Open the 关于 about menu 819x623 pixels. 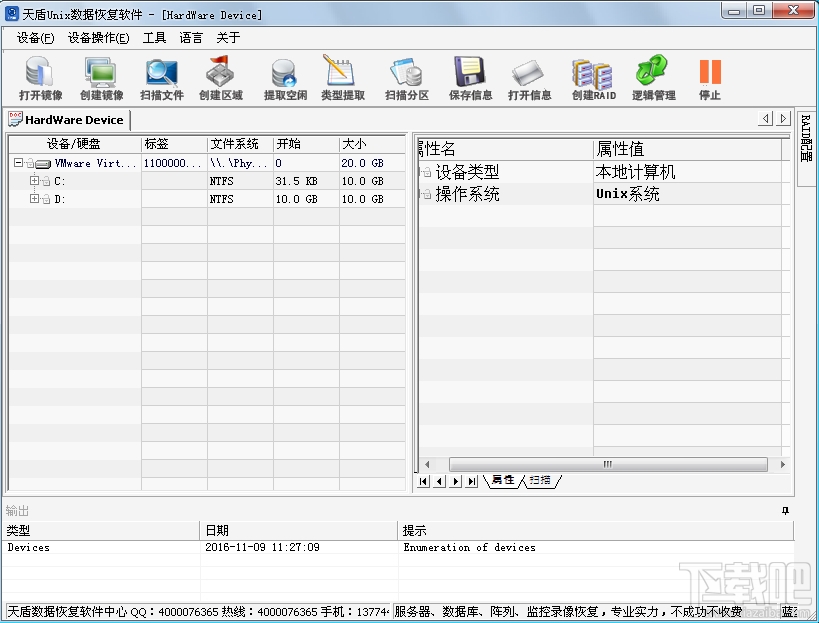(228, 38)
